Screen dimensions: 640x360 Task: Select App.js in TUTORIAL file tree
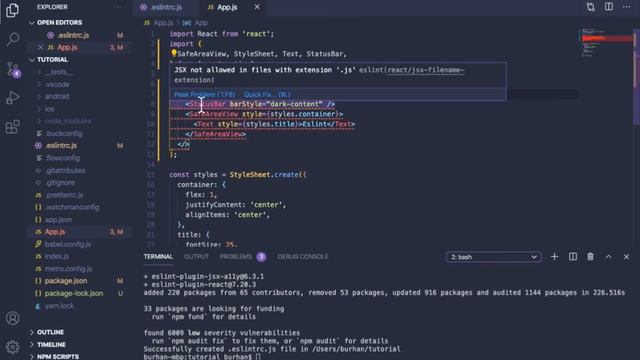pyautogui.click(x=55, y=232)
